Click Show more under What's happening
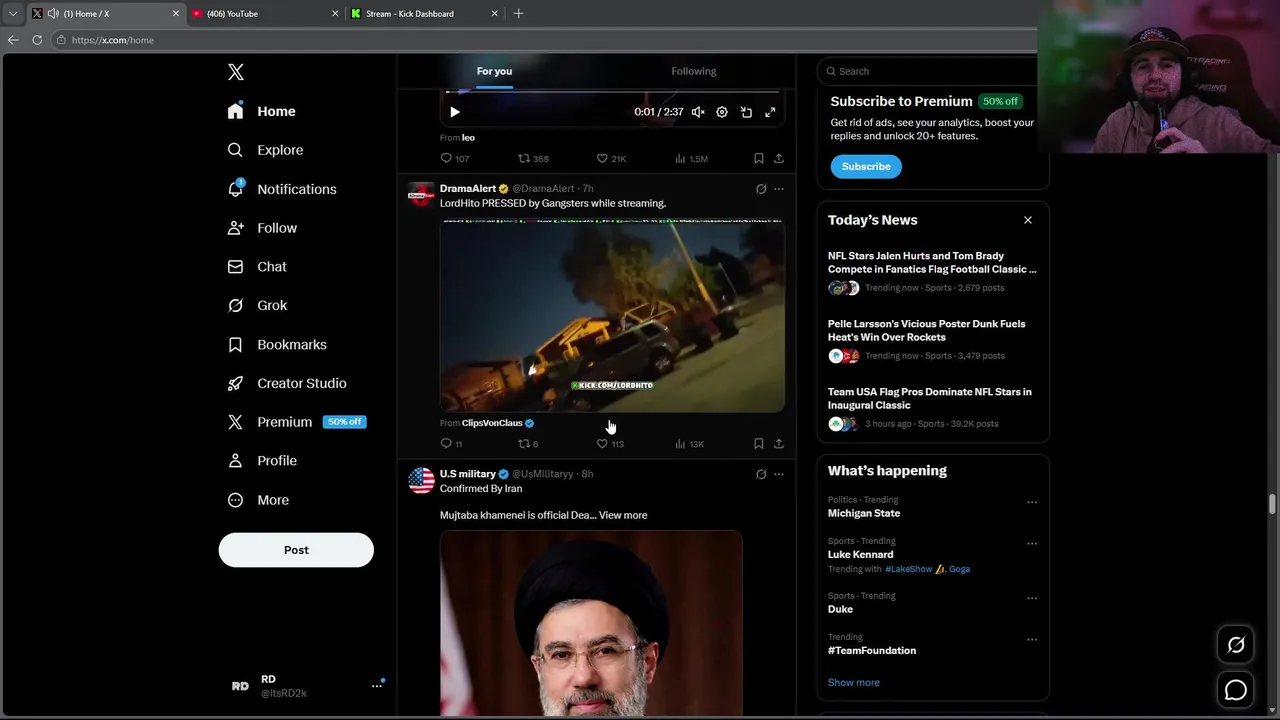Screen dimensions: 1280x720 [854, 682]
